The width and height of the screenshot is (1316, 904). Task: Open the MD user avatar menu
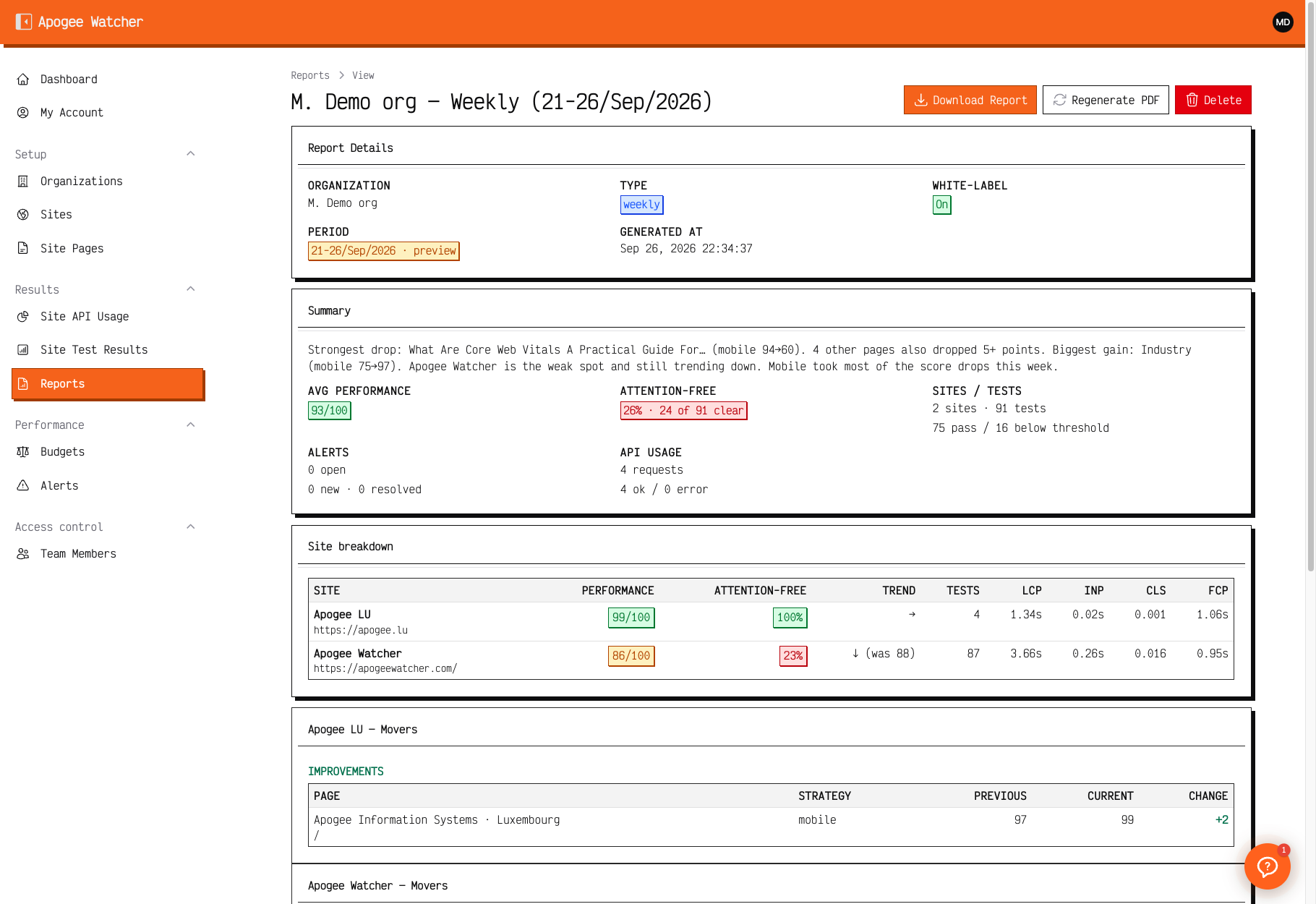[x=1283, y=22]
